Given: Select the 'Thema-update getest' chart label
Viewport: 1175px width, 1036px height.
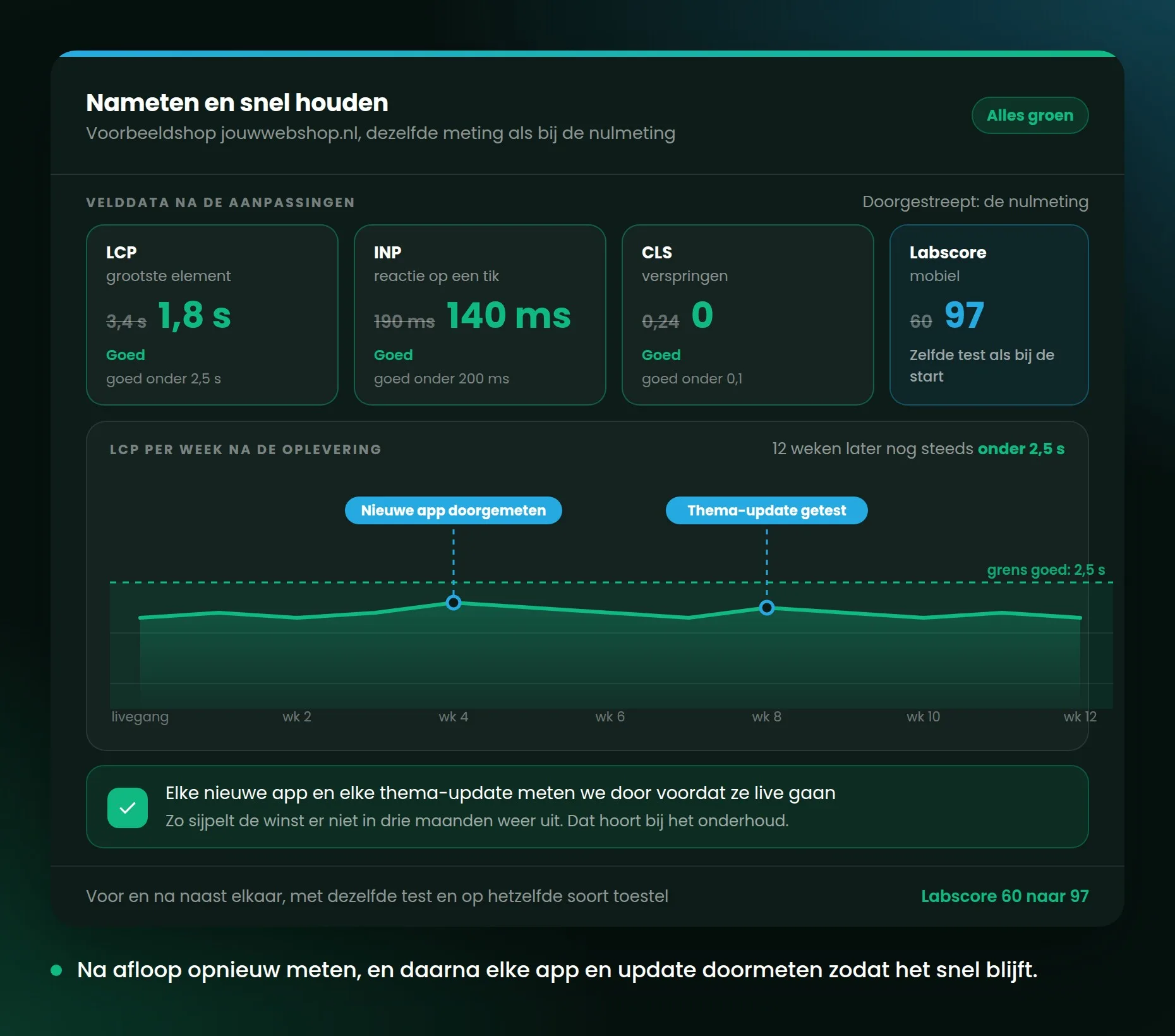Looking at the screenshot, I should [766, 510].
